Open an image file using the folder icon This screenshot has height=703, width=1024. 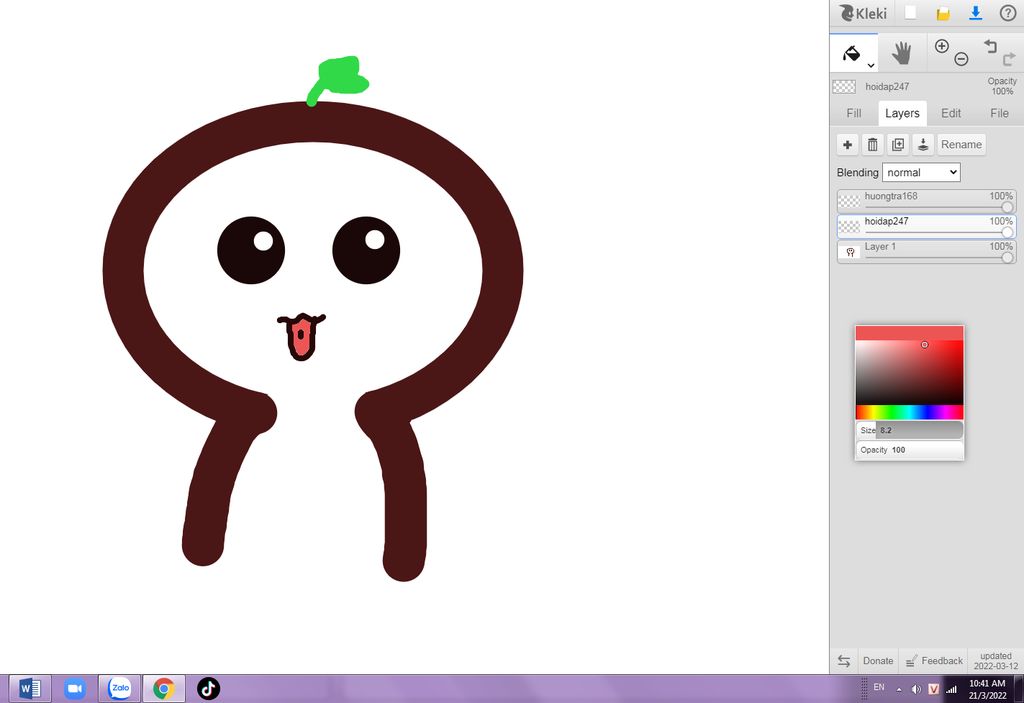point(942,13)
